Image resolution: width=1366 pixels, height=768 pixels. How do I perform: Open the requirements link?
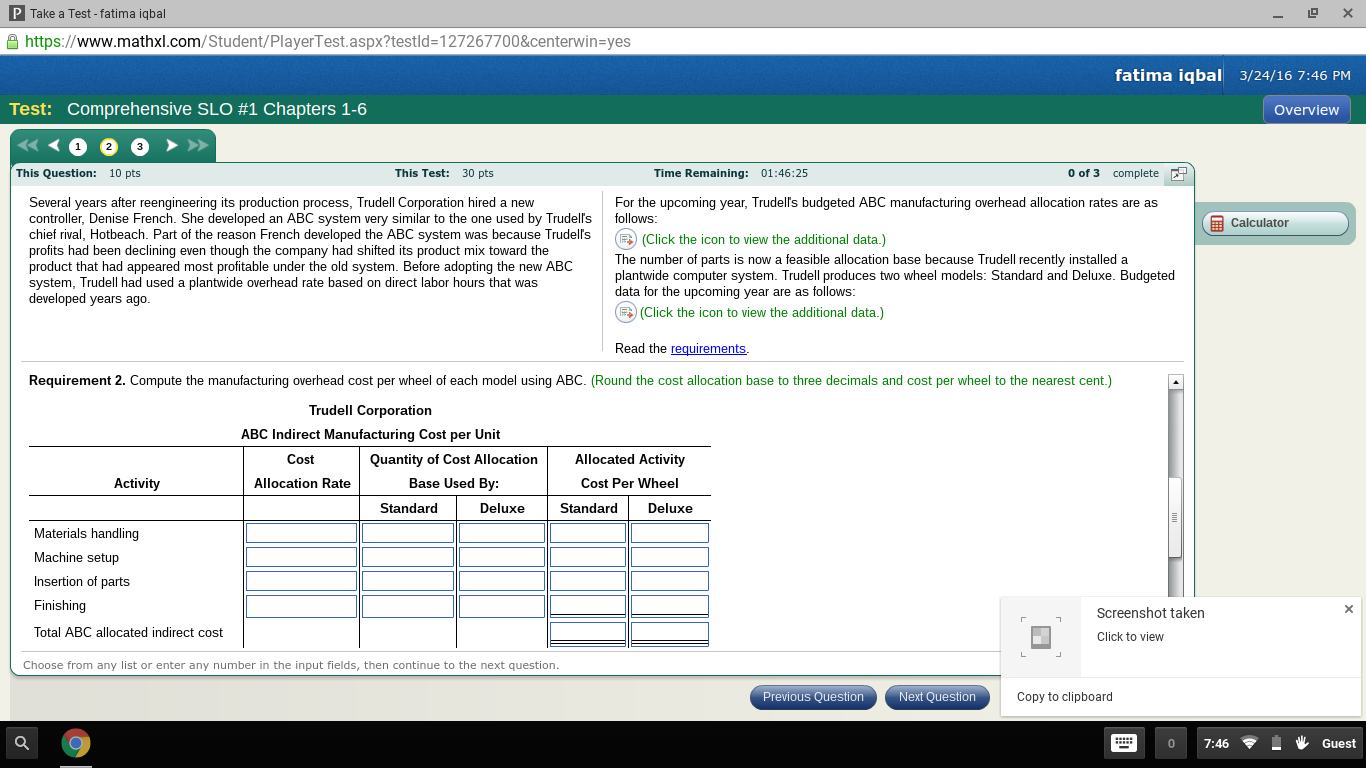[x=708, y=348]
